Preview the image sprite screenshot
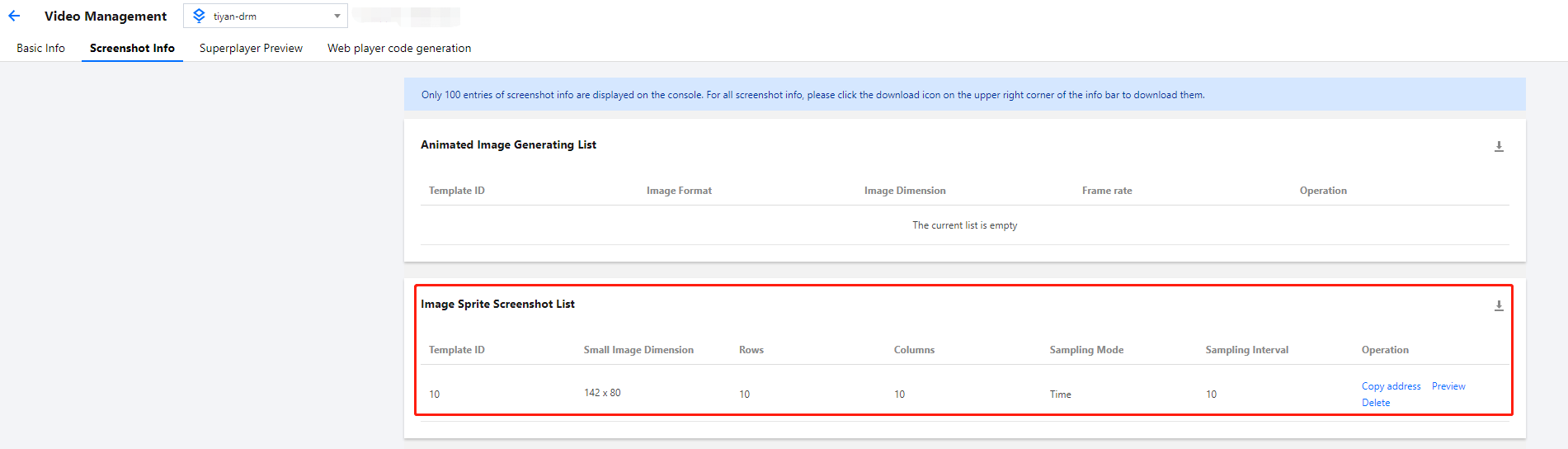Screen dimensions: 1568x449 [1448, 386]
